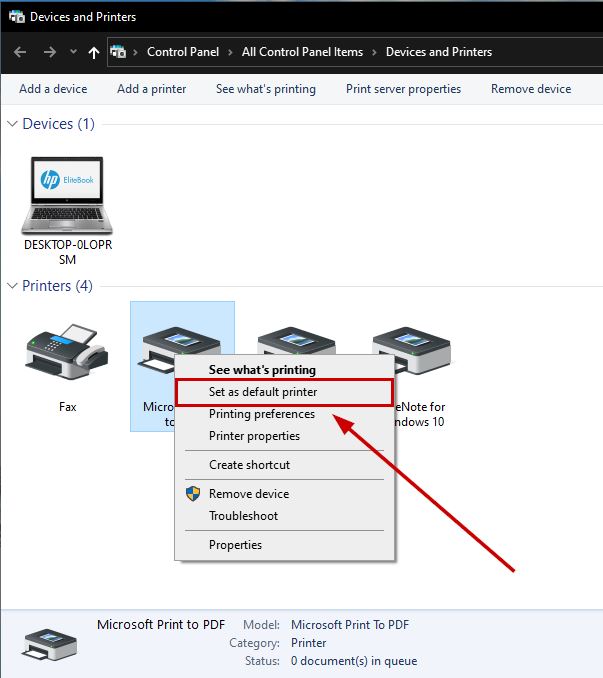Viewport: 603px width, 678px height.
Task: Click the address bar location icon
Action: click(118, 52)
